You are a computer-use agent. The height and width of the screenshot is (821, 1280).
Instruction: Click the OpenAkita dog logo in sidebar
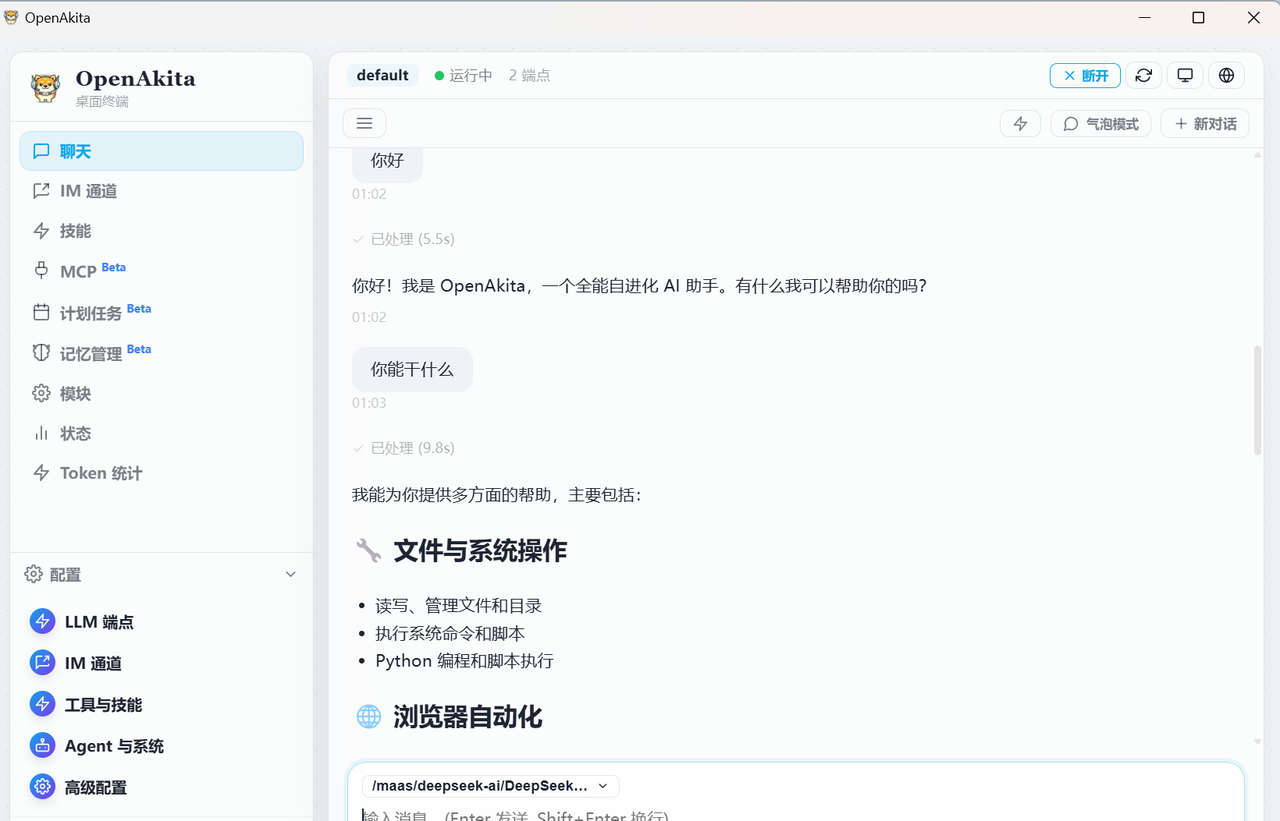[x=45, y=88]
